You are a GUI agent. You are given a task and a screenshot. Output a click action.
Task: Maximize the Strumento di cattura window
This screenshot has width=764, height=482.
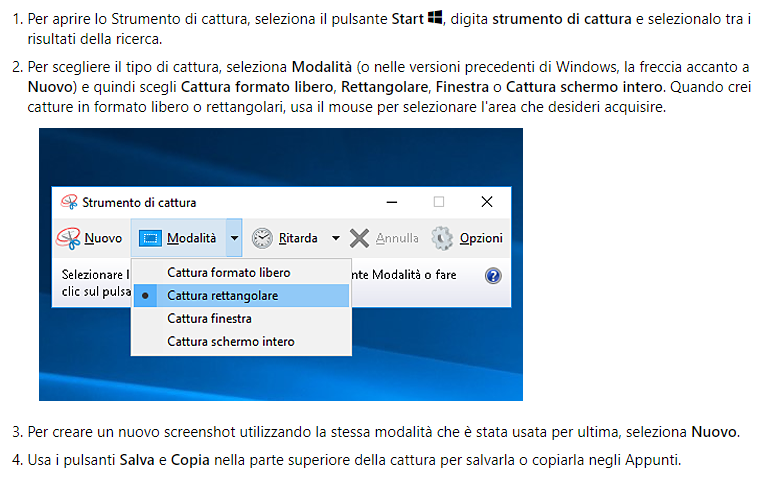[x=439, y=202]
